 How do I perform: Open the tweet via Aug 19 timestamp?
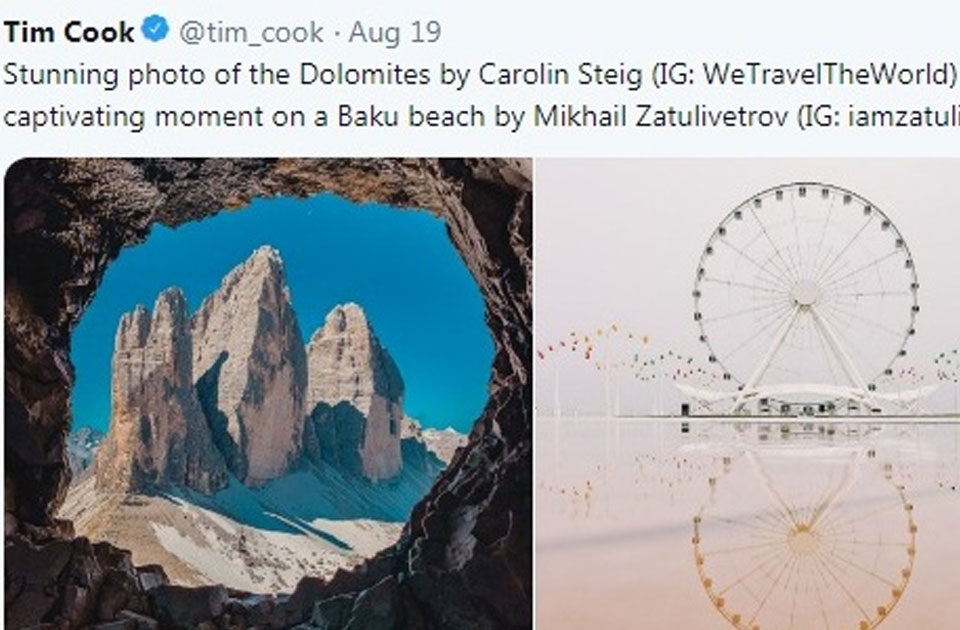coord(395,32)
